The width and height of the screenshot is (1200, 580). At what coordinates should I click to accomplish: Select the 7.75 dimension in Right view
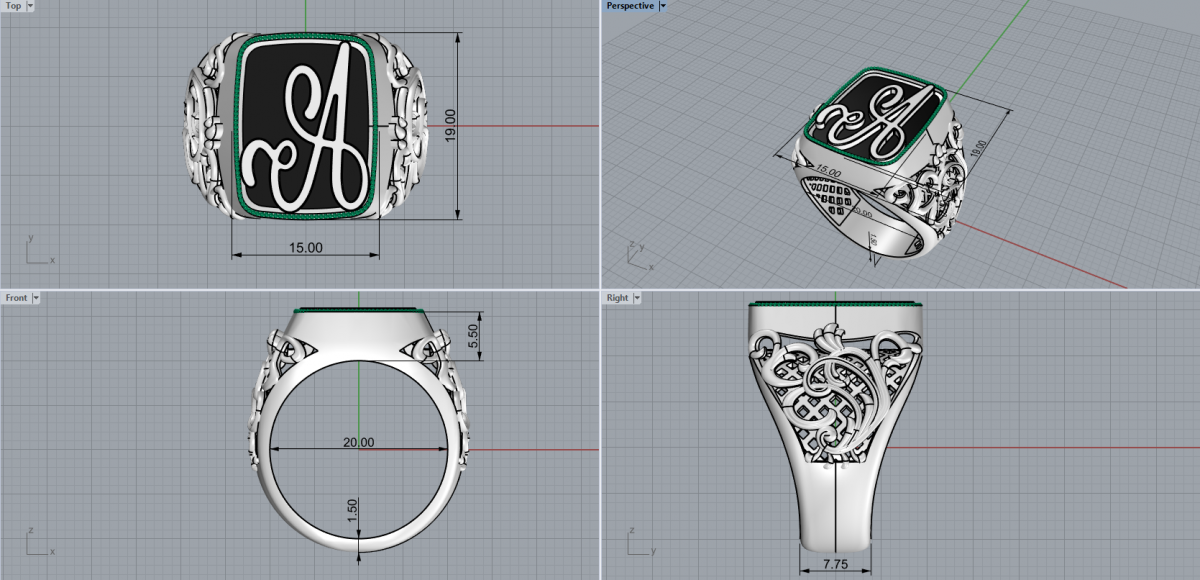click(836, 565)
